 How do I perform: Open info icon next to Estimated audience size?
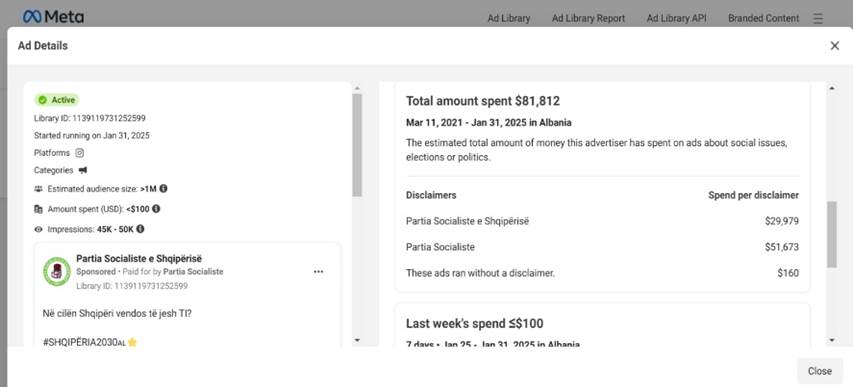163,188
